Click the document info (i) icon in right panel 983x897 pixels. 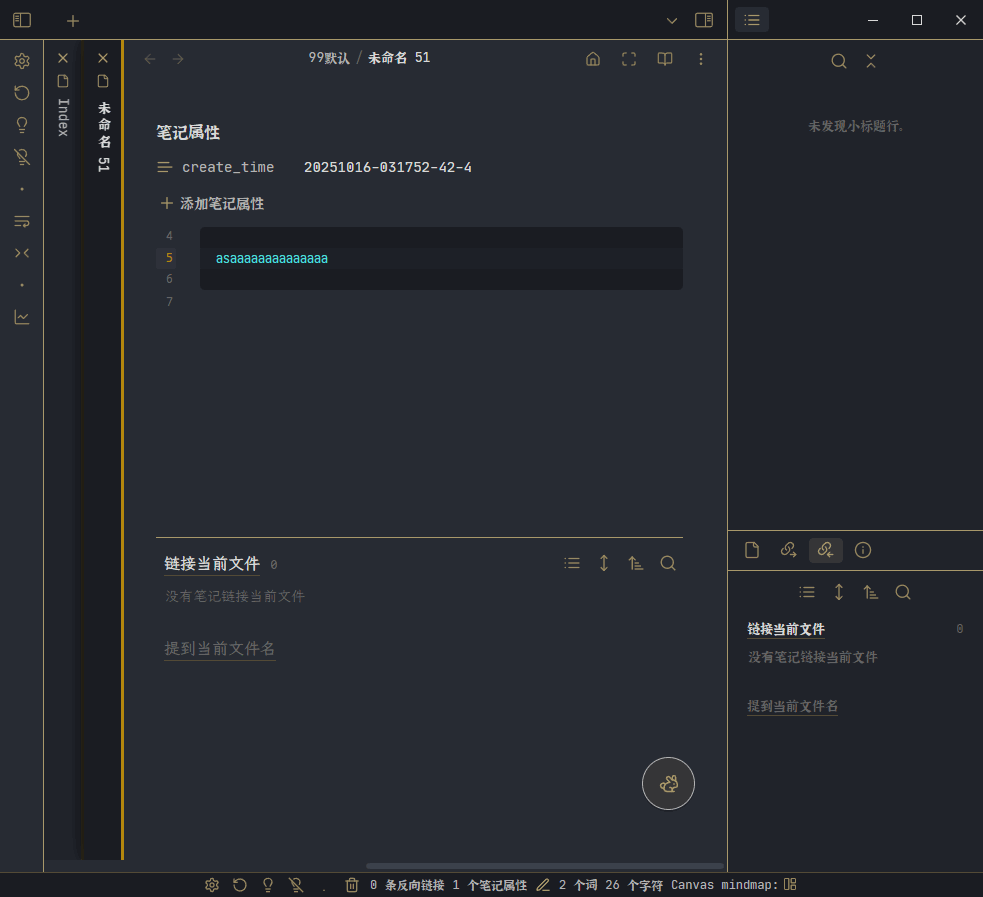[x=862, y=550]
